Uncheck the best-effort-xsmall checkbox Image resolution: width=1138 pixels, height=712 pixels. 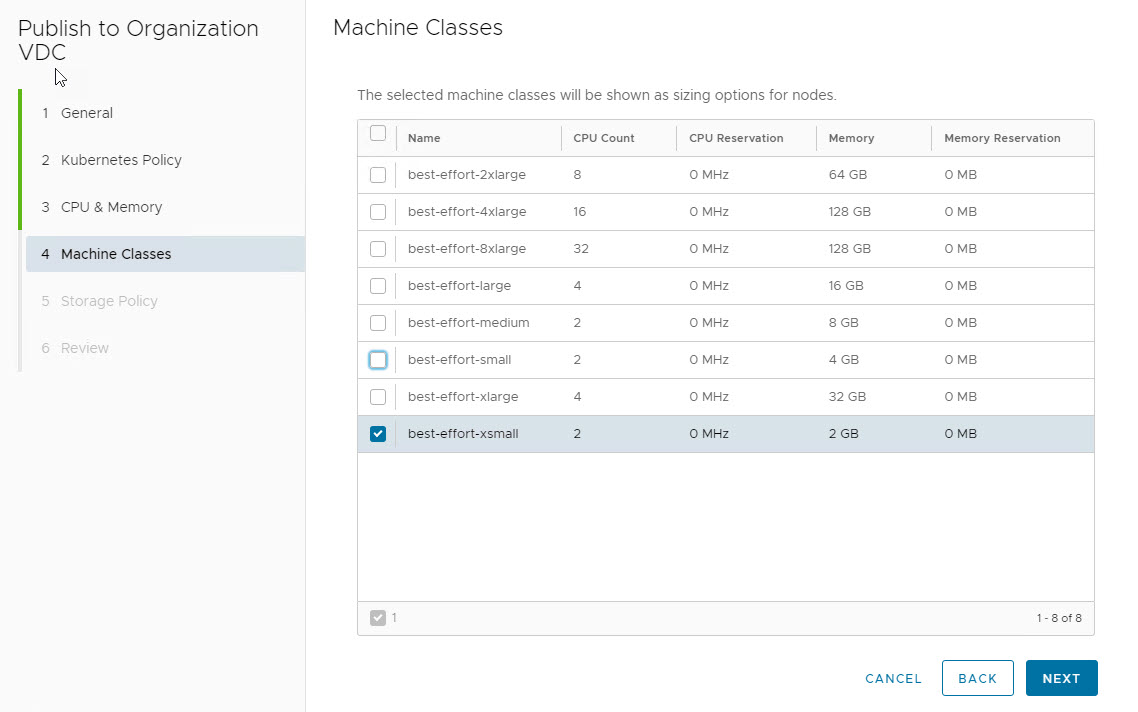[377, 434]
